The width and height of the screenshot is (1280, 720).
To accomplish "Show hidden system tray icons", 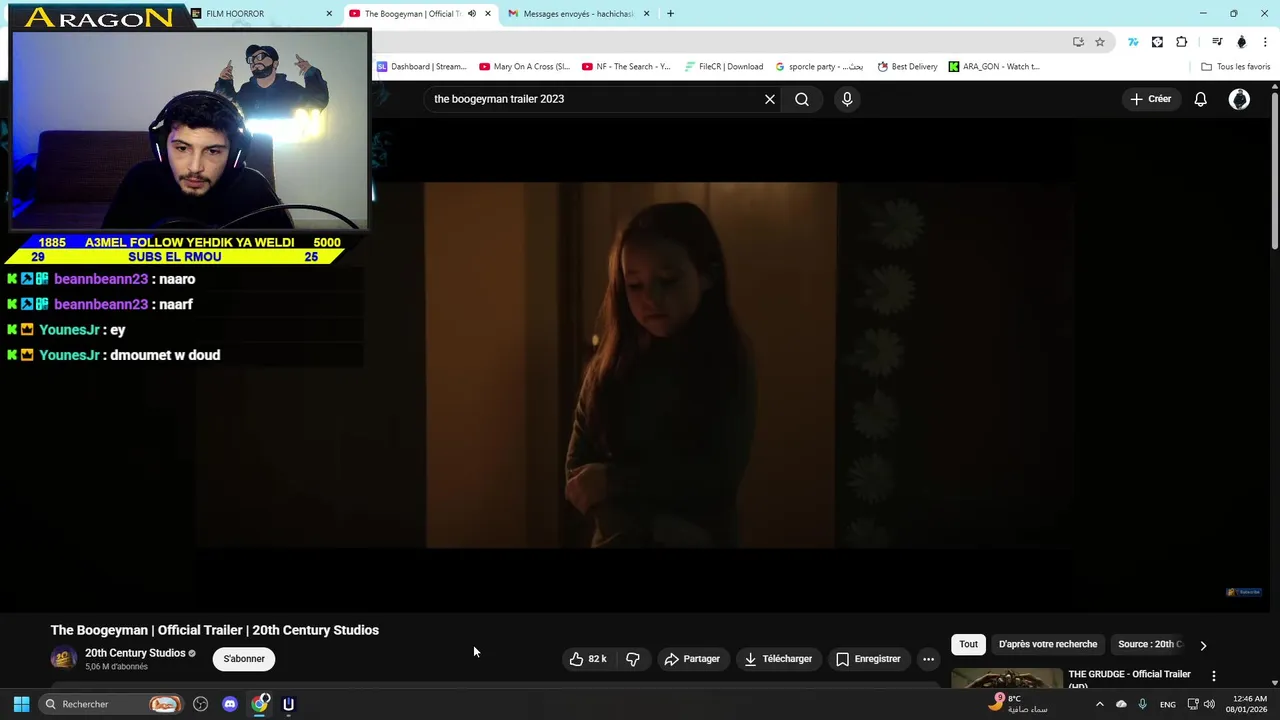I will coord(1099,704).
